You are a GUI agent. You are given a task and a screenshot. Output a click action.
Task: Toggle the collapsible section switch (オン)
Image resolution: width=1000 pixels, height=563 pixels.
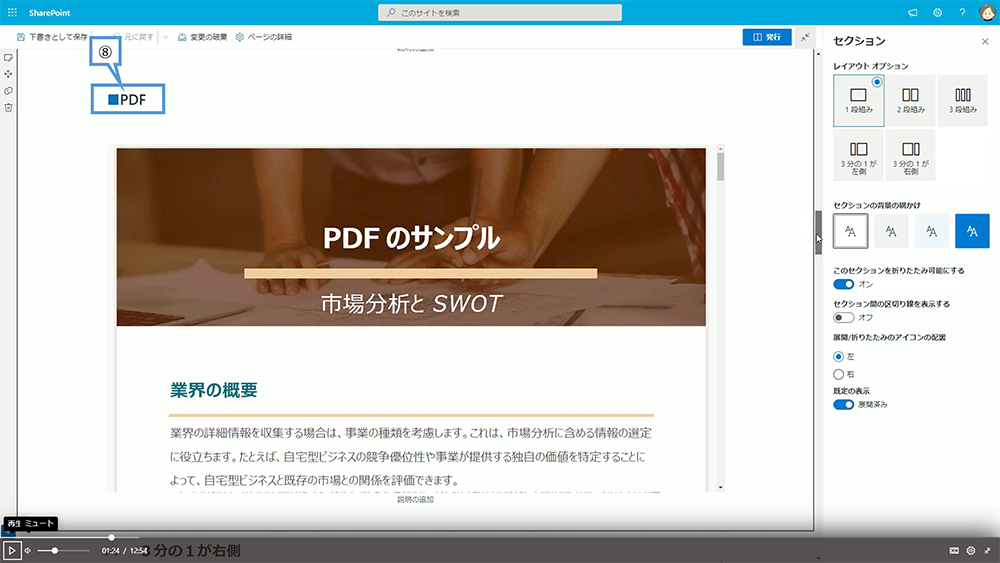[x=843, y=284]
